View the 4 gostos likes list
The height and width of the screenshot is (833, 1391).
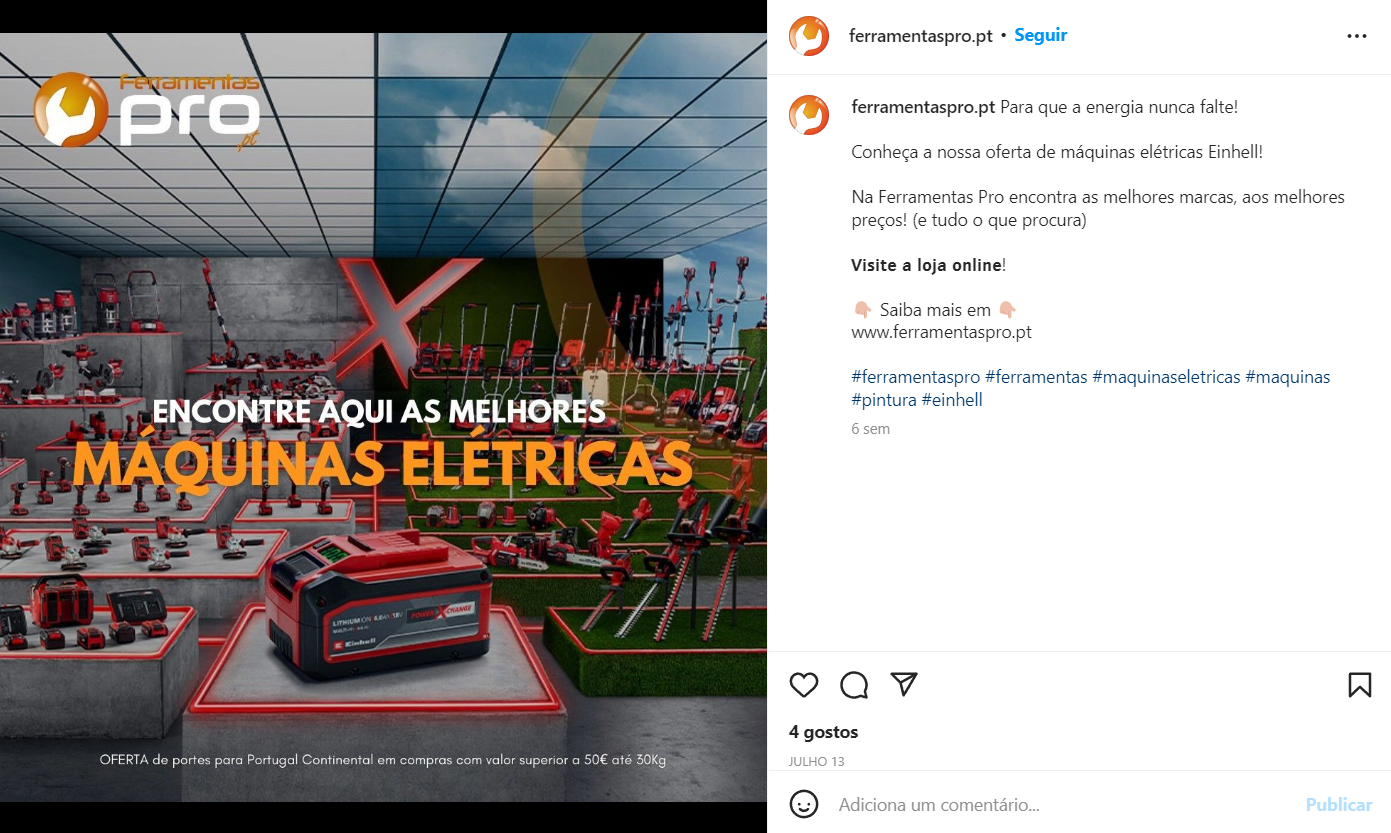click(823, 732)
